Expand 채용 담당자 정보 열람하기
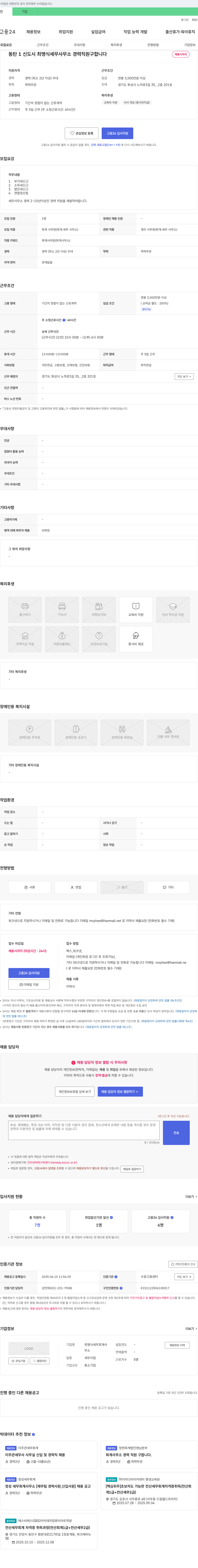The height and width of the screenshot is (1568, 198). coord(120,1091)
